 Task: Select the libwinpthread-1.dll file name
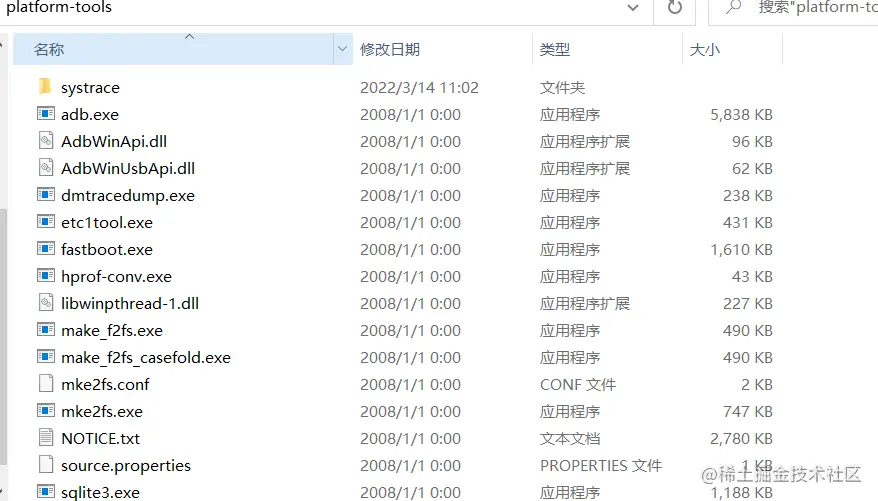(130, 303)
